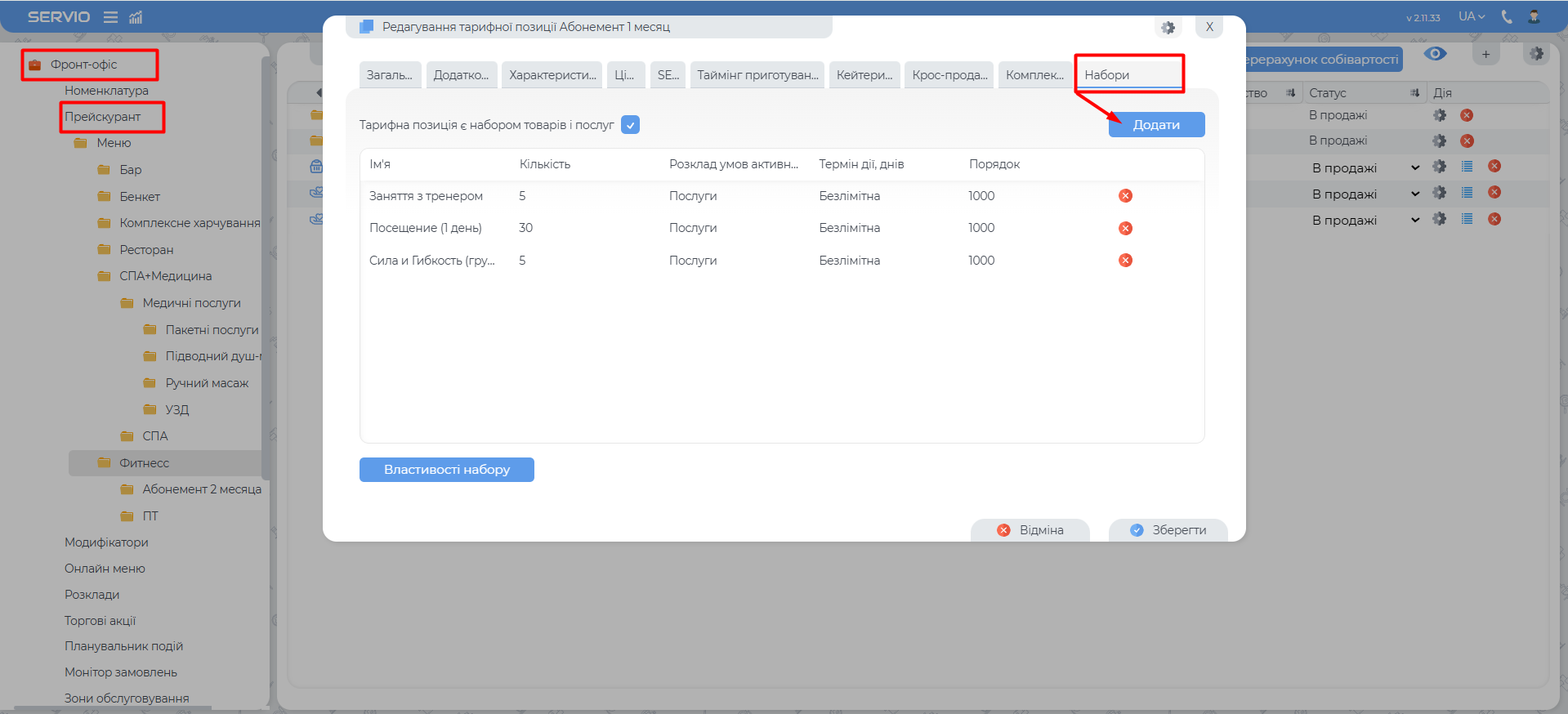This screenshot has width=1568, height=714.
Task: Delete the 'Заняття з тренером' set row
Action: coord(1125,196)
